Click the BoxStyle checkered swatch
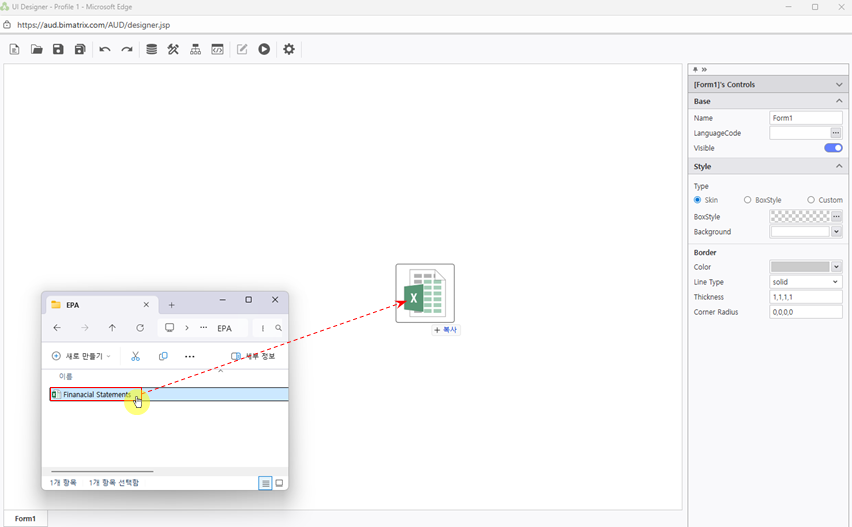Image resolution: width=852 pixels, height=527 pixels. point(799,216)
